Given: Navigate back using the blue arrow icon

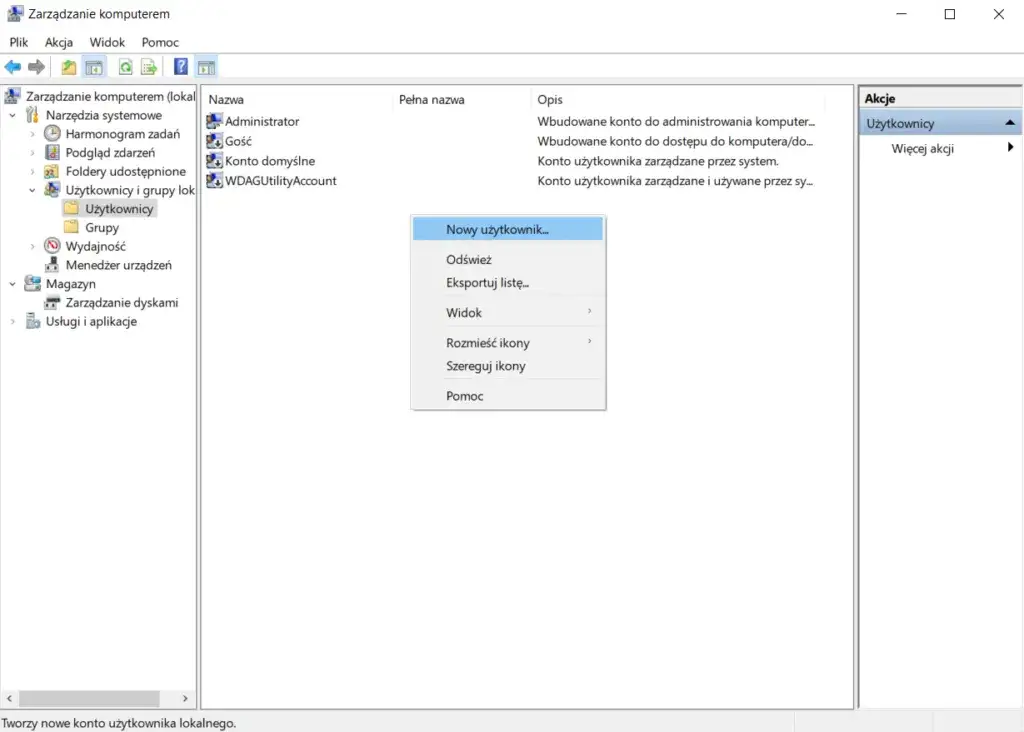Looking at the screenshot, I should tap(13, 66).
